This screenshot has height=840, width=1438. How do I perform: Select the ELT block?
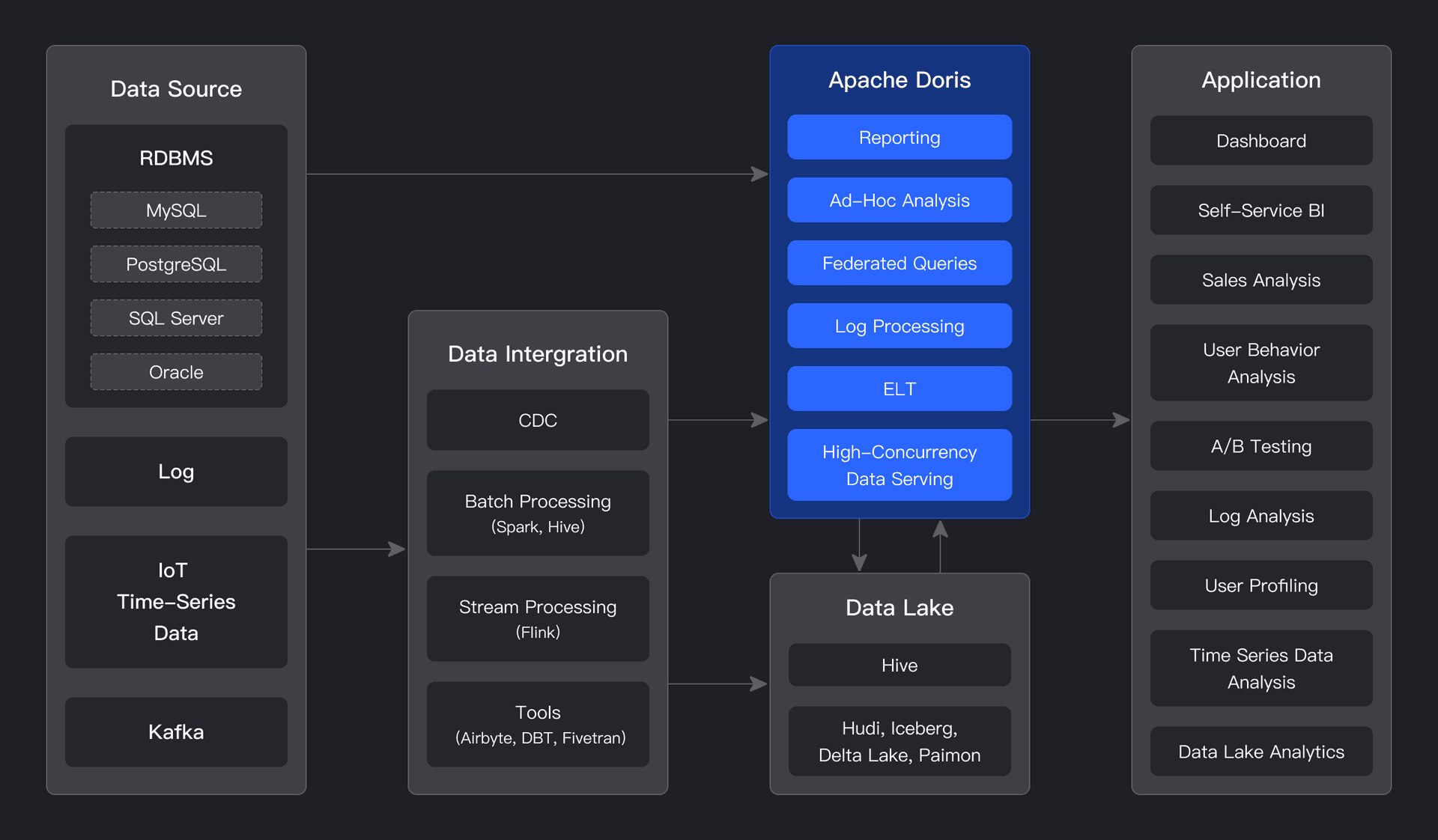[x=899, y=389]
